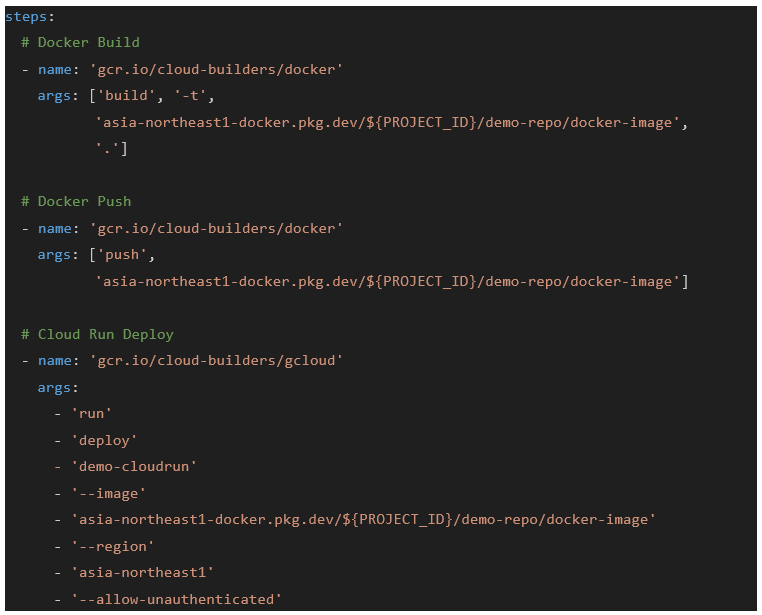Click the 'run' list item

click(91, 413)
